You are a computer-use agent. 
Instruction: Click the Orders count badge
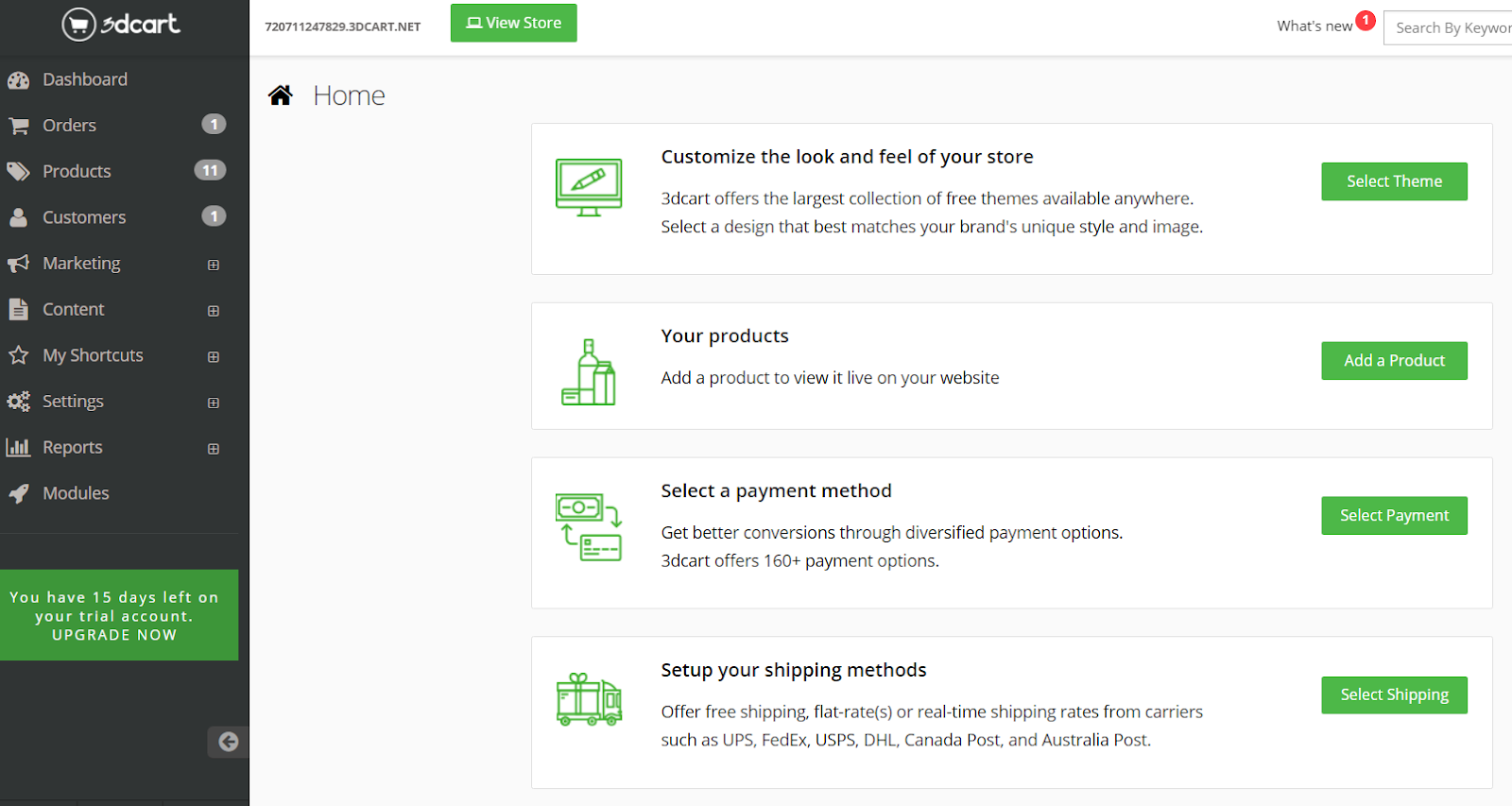(214, 124)
